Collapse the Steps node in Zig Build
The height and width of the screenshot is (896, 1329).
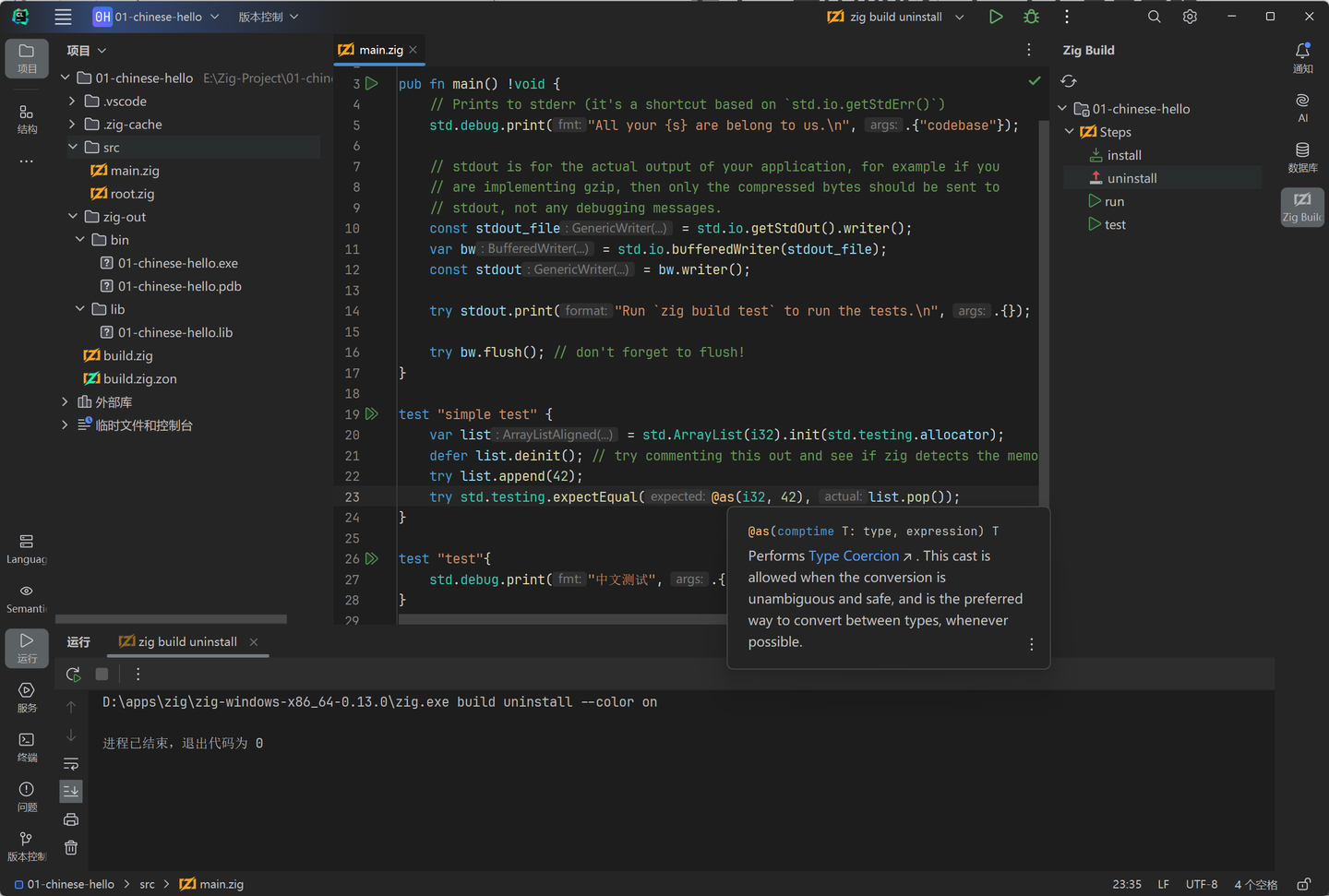1070,132
